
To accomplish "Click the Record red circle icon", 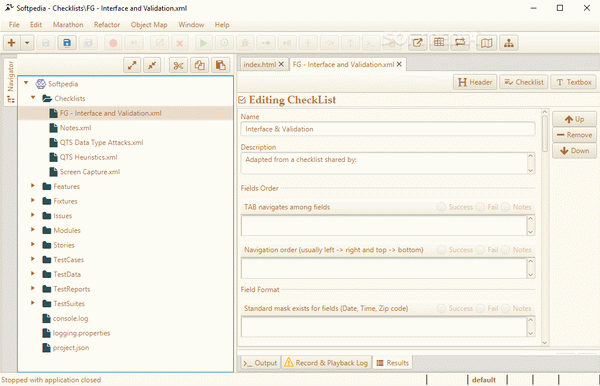I will click(x=113, y=43).
